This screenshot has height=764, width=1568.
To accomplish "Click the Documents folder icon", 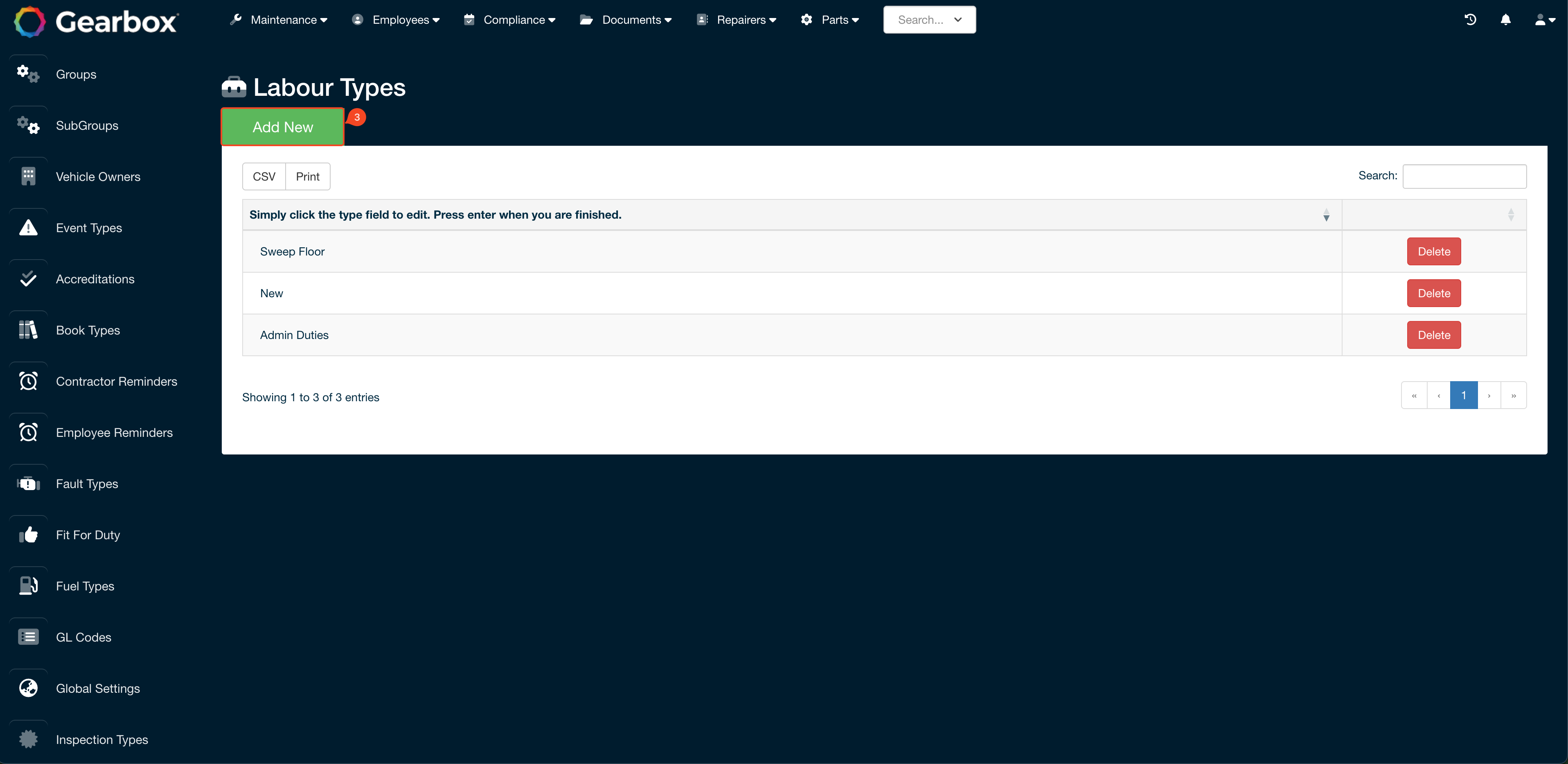I will (x=586, y=20).
